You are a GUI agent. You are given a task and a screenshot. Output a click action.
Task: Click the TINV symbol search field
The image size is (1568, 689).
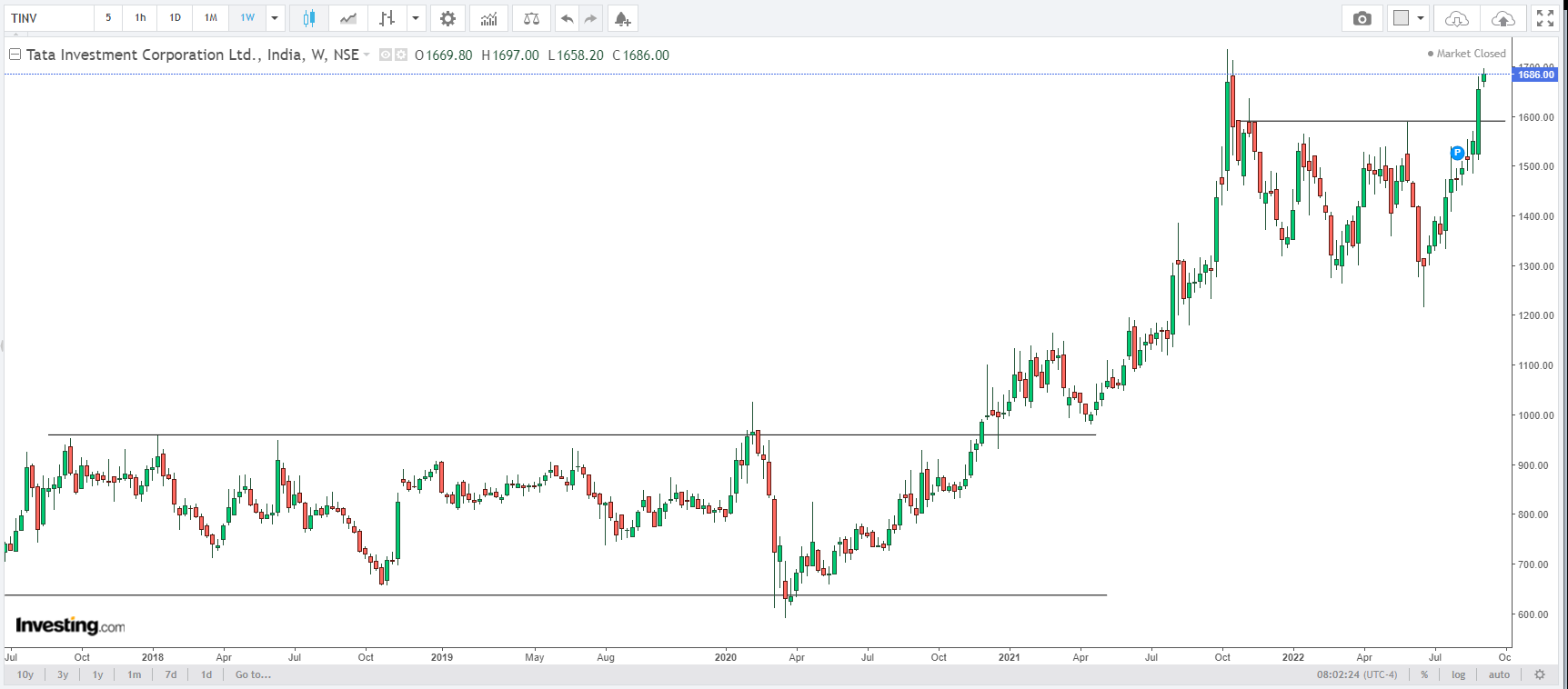(50, 18)
